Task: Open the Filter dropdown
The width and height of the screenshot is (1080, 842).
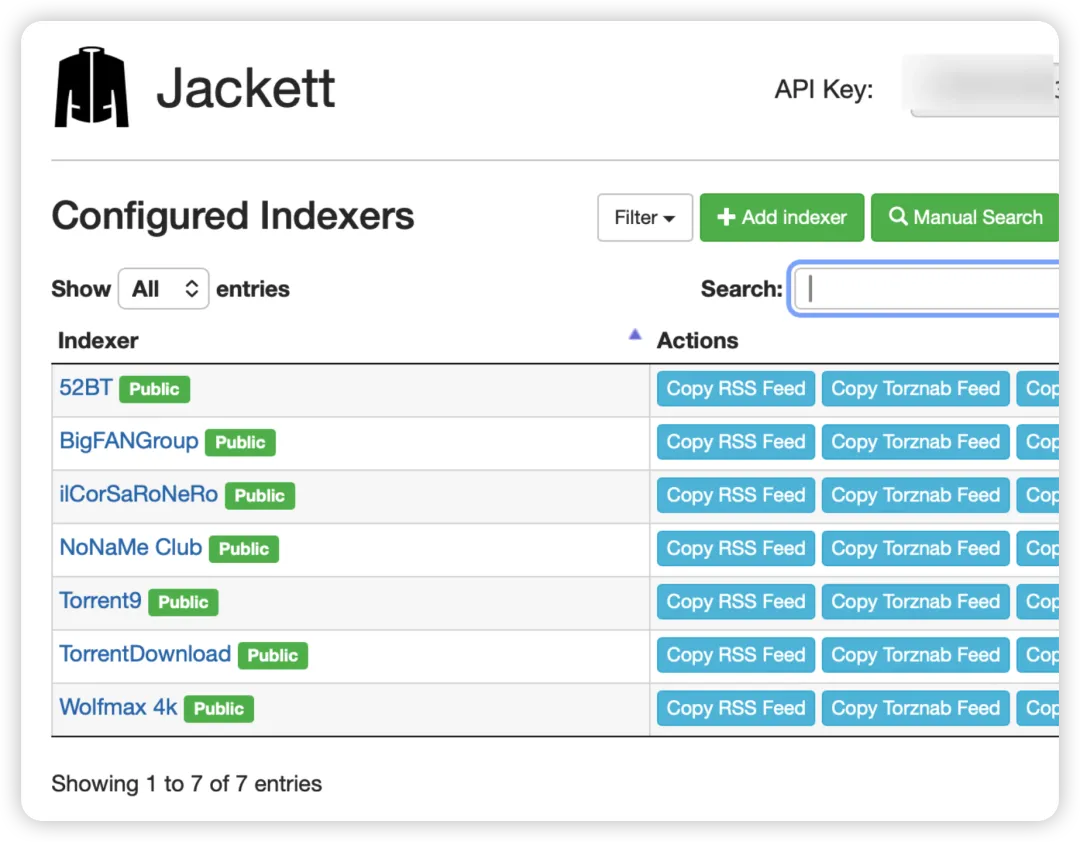Action: click(x=645, y=217)
